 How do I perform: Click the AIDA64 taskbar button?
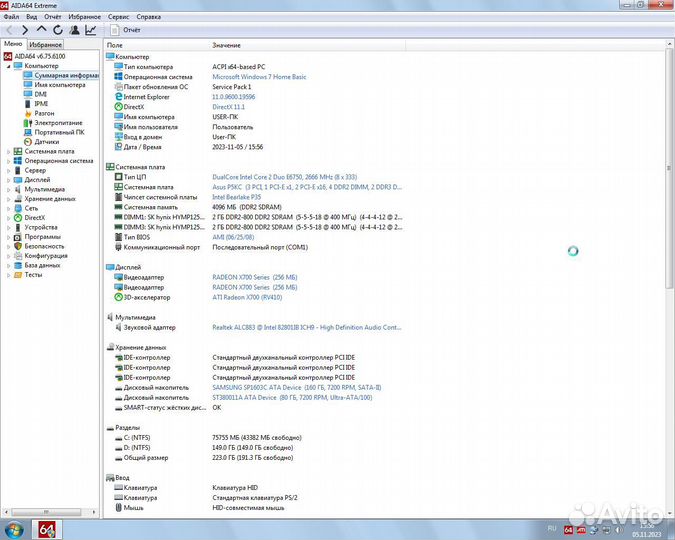tap(47, 530)
